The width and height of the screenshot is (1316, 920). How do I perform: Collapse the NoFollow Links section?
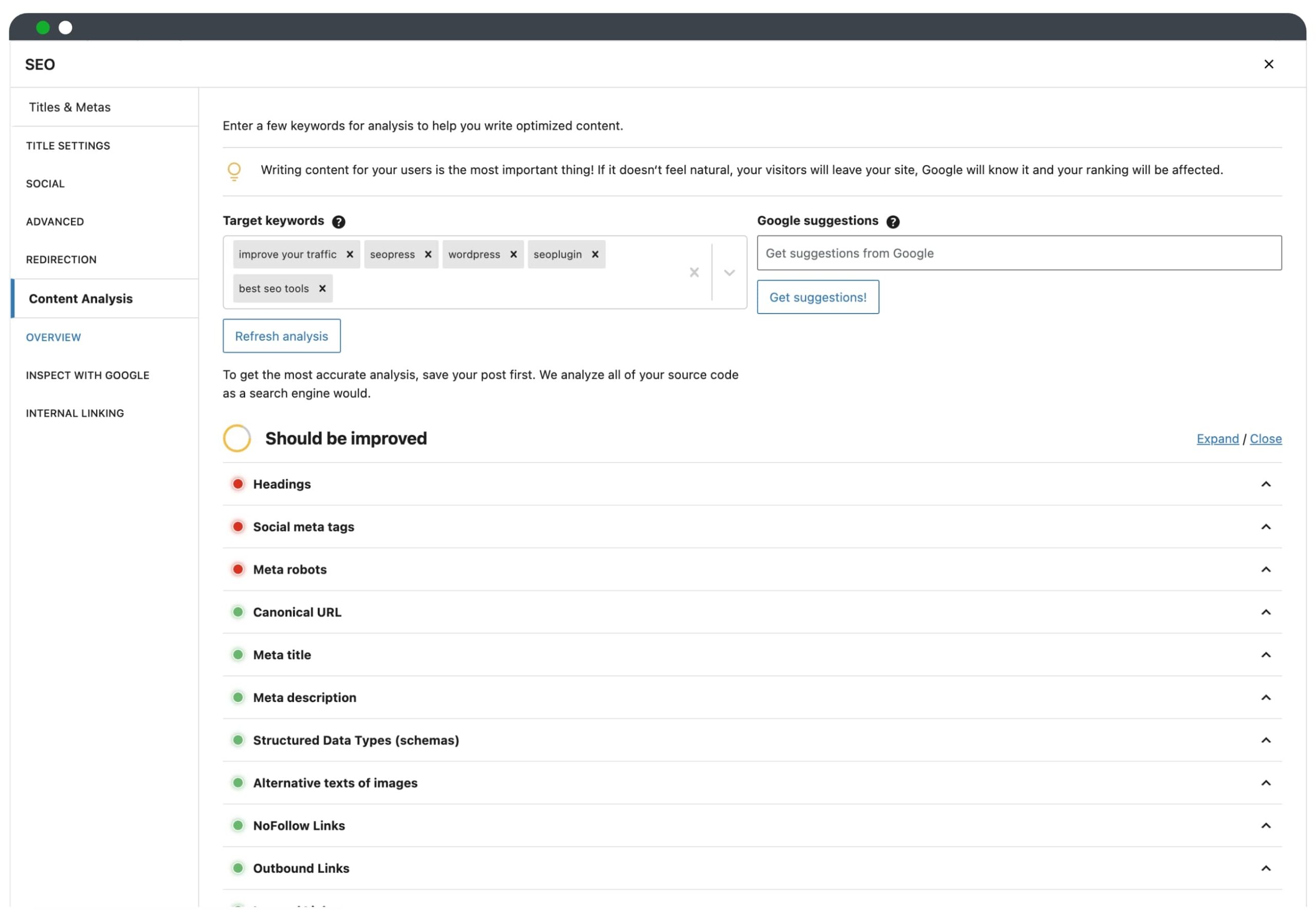coord(1265,824)
